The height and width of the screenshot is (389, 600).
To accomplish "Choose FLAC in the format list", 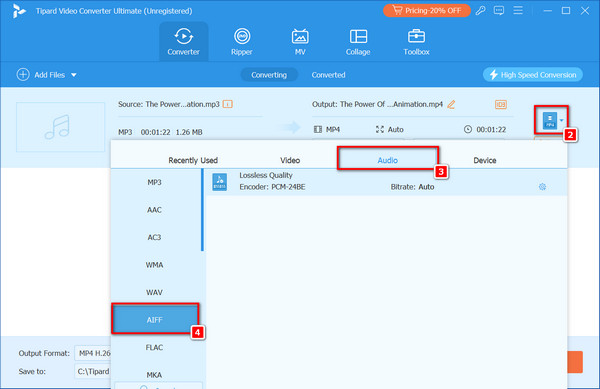I will (x=155, y=348).
